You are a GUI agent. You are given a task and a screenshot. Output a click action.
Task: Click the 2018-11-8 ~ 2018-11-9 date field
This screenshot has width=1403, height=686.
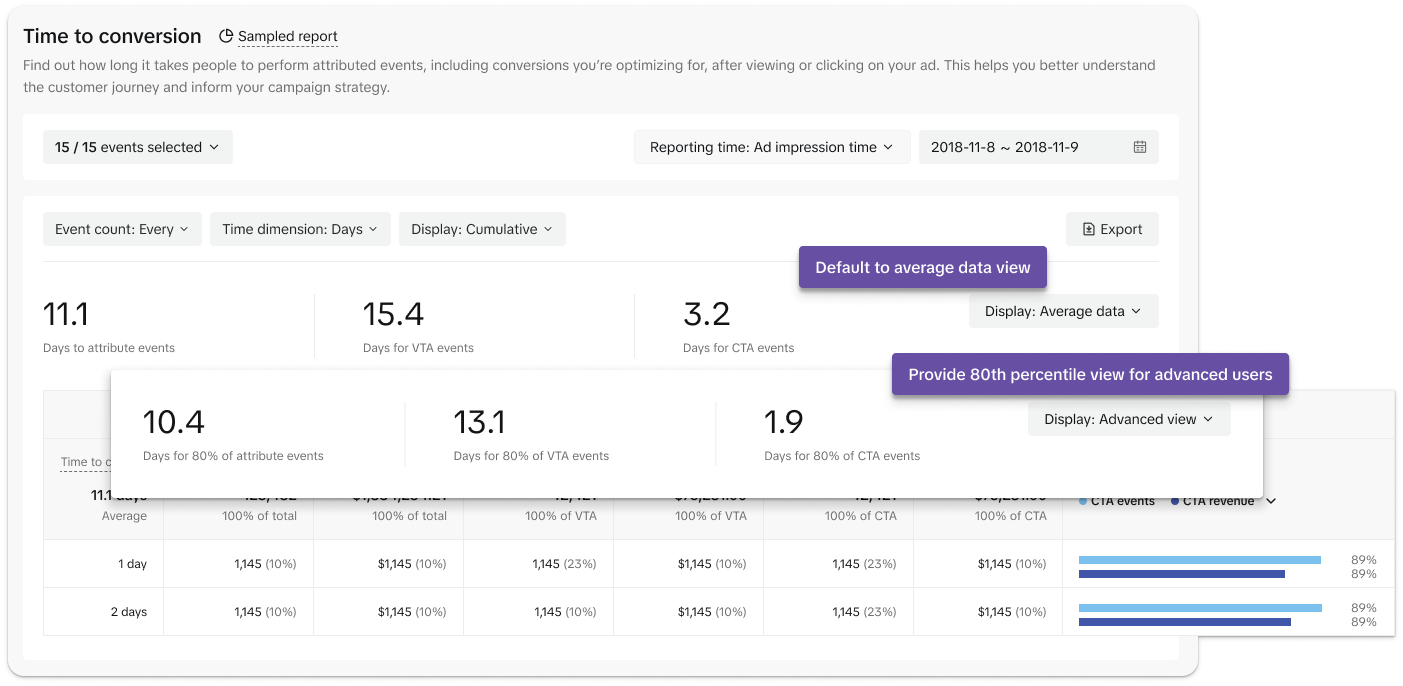(1020, 147)
